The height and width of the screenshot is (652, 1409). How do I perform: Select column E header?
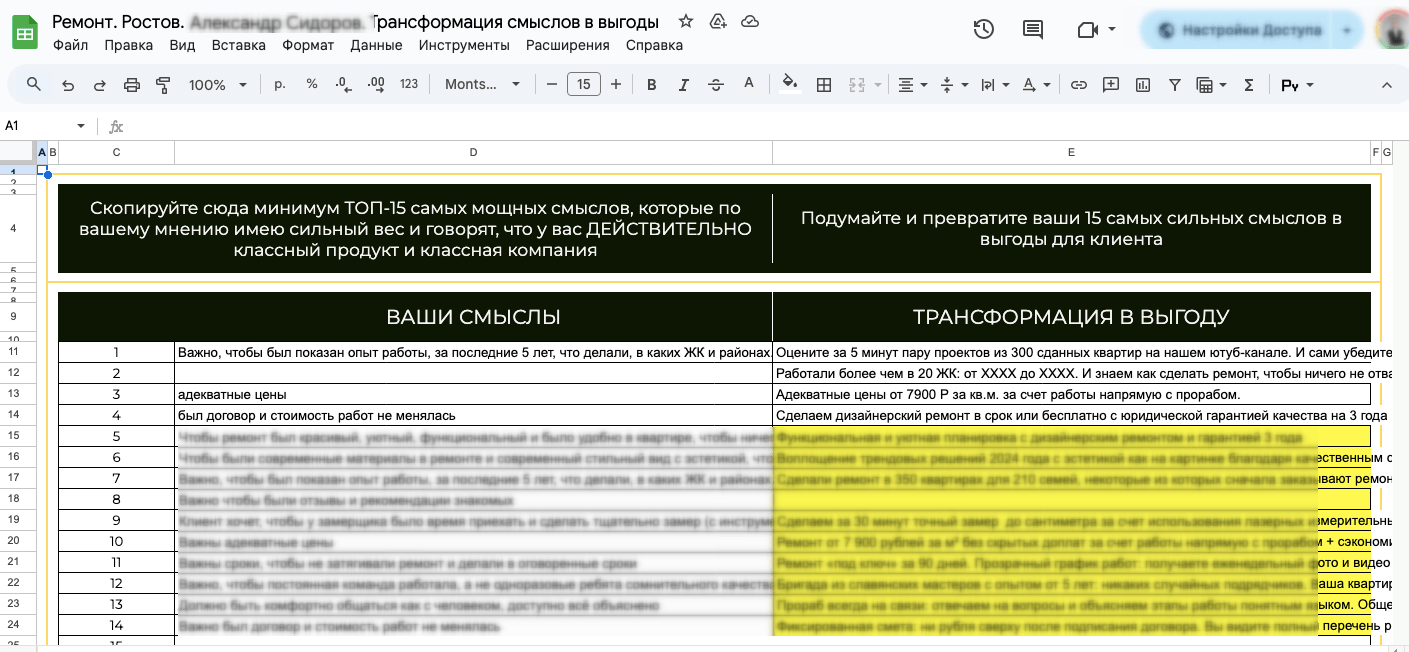(1071, 152)
